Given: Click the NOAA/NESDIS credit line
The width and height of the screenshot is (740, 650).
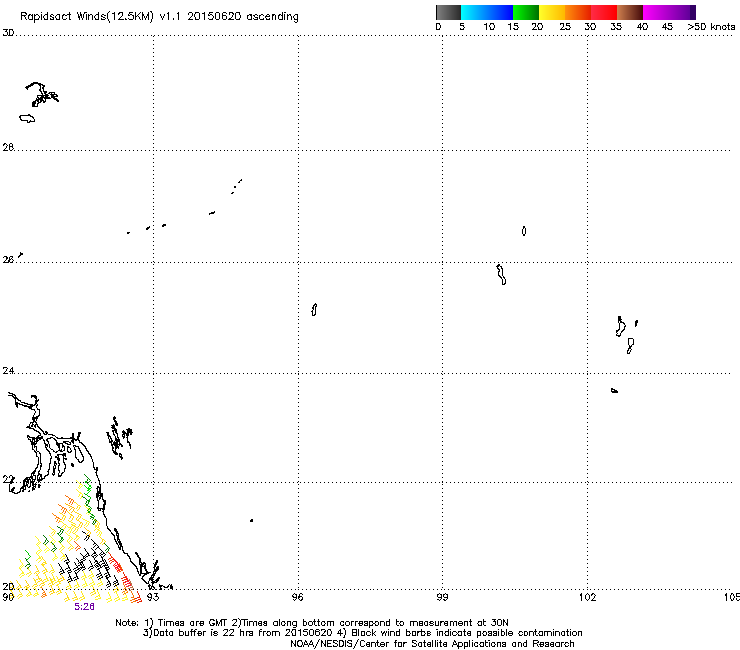Looking at the screenshot, I should 432,644.
